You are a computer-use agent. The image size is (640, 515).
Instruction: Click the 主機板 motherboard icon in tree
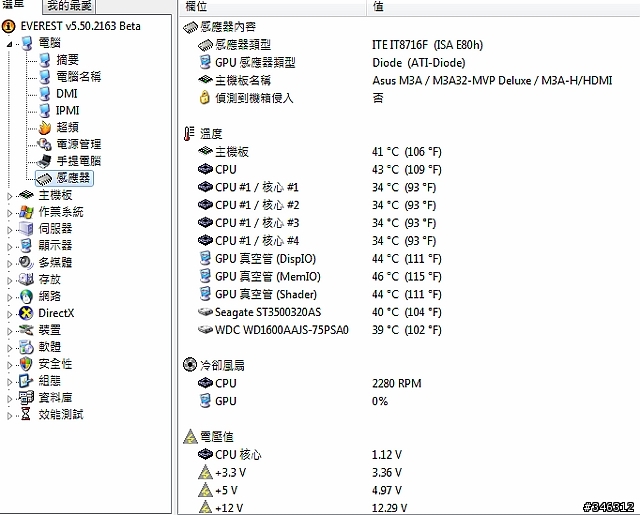[26, 195]
